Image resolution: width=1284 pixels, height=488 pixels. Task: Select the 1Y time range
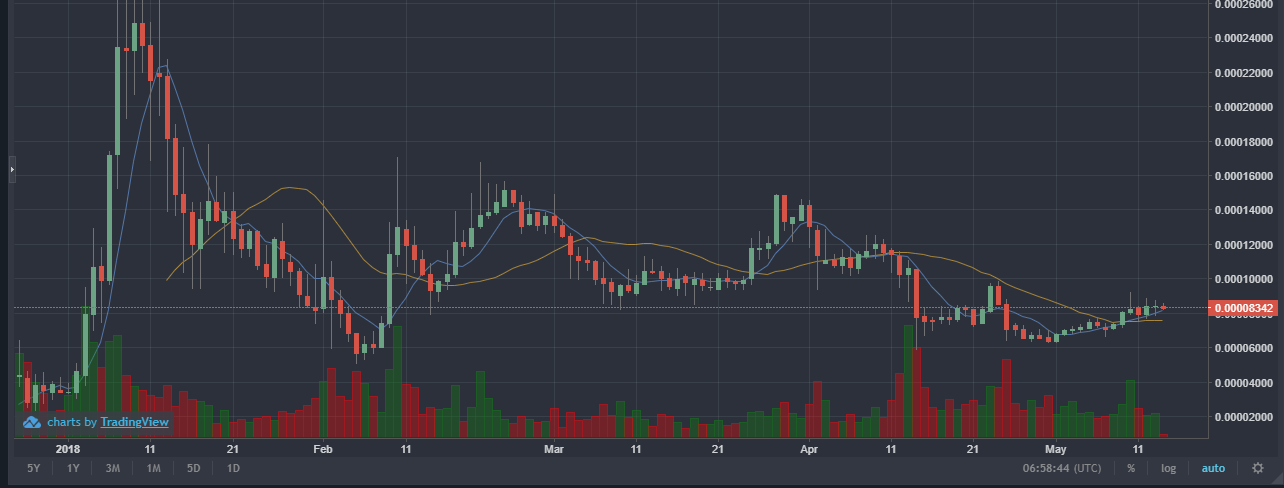pyautogui.click(x=74, y=468)
